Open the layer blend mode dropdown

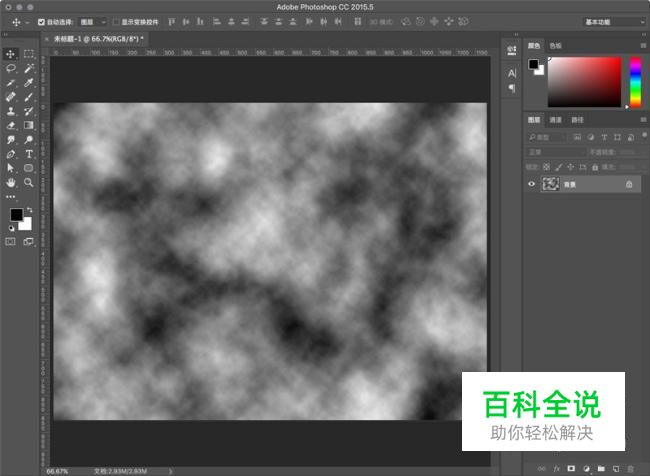(x=555, y=152)
